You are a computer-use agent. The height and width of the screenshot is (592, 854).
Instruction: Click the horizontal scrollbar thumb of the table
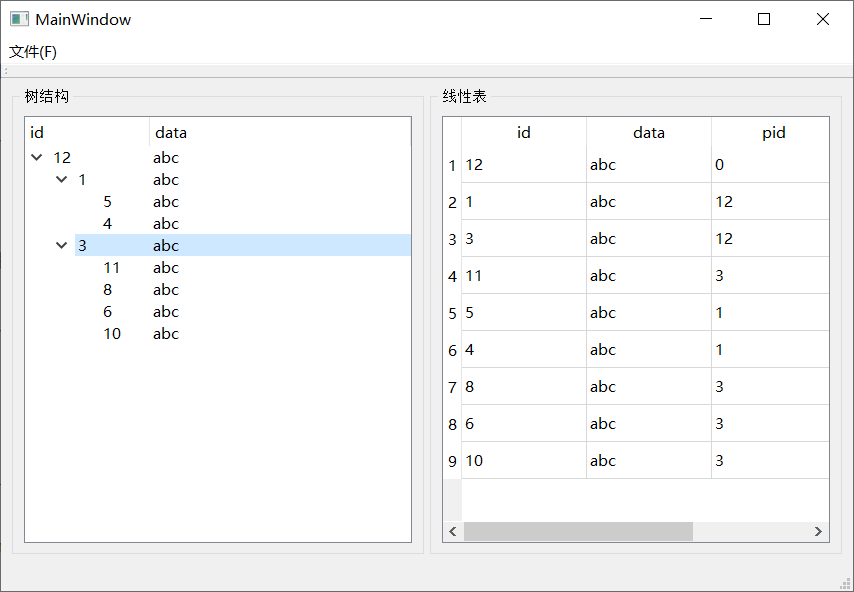pos(578,532)
